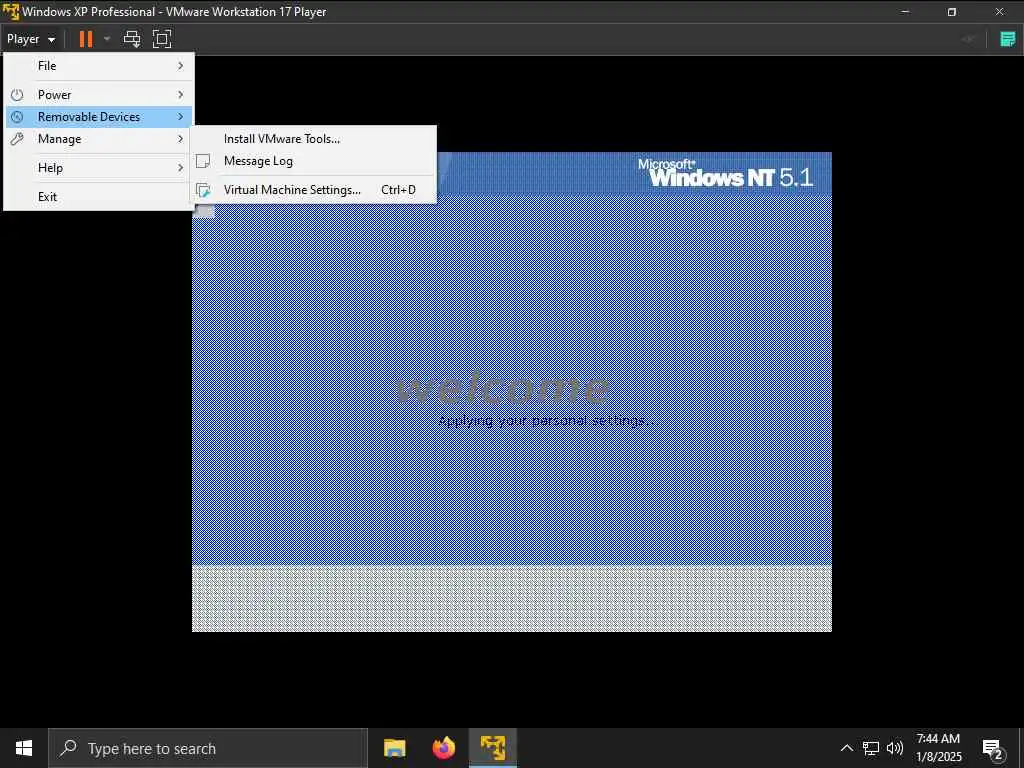Viewport: 1024px width, 768px height.
Task: Expand the Power submenu arrow
Action: [181, 95]
